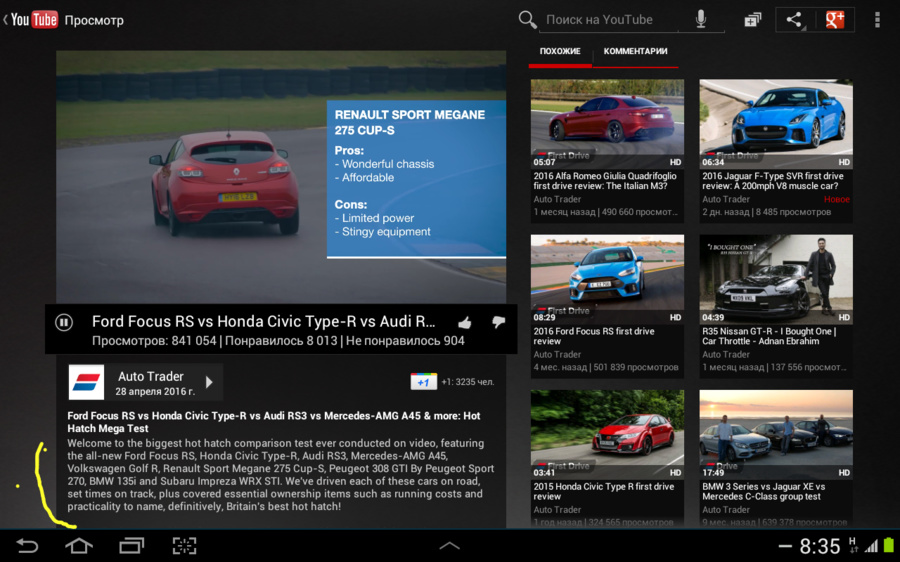Click the video title "Ford Focus RS vs Honda Civic"
The image size is (900, 562).
pos(263,321)
